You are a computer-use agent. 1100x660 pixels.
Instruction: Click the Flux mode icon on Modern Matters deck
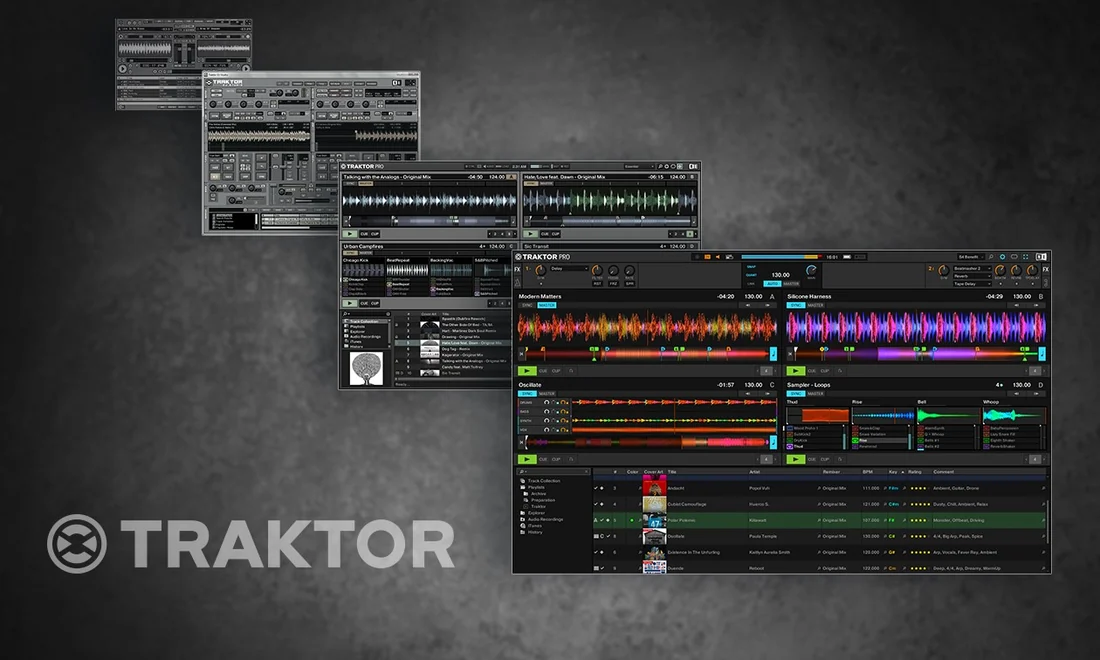click(571, 370)
